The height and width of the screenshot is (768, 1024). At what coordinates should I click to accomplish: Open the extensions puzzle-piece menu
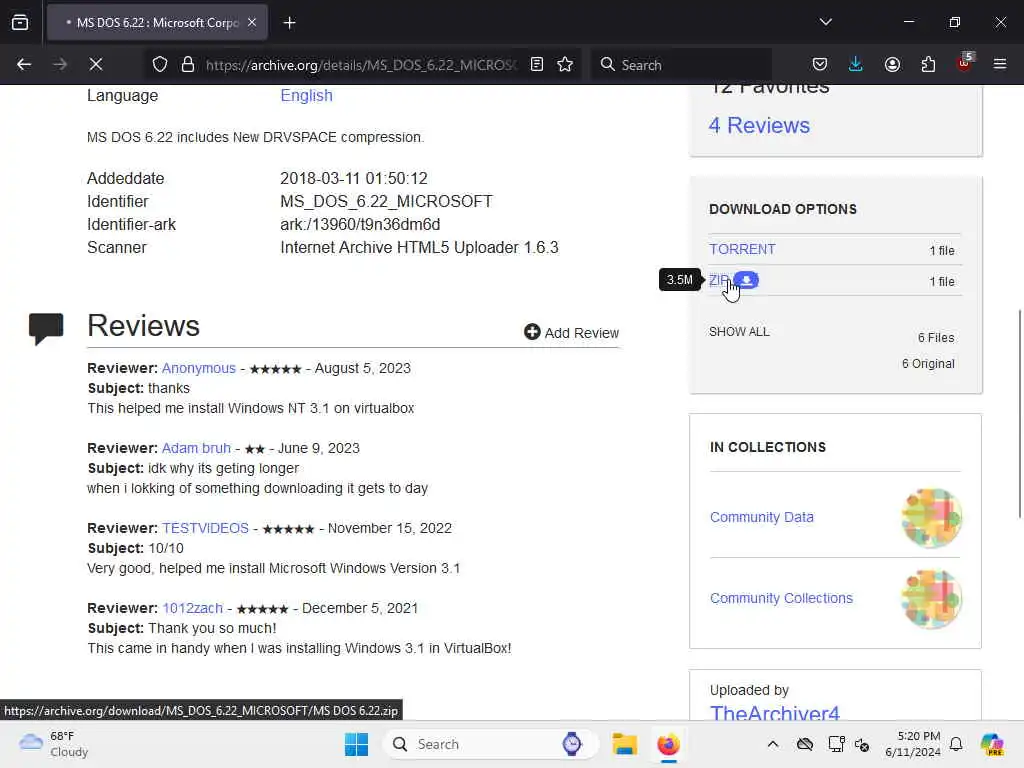click(x=928, y=64)
